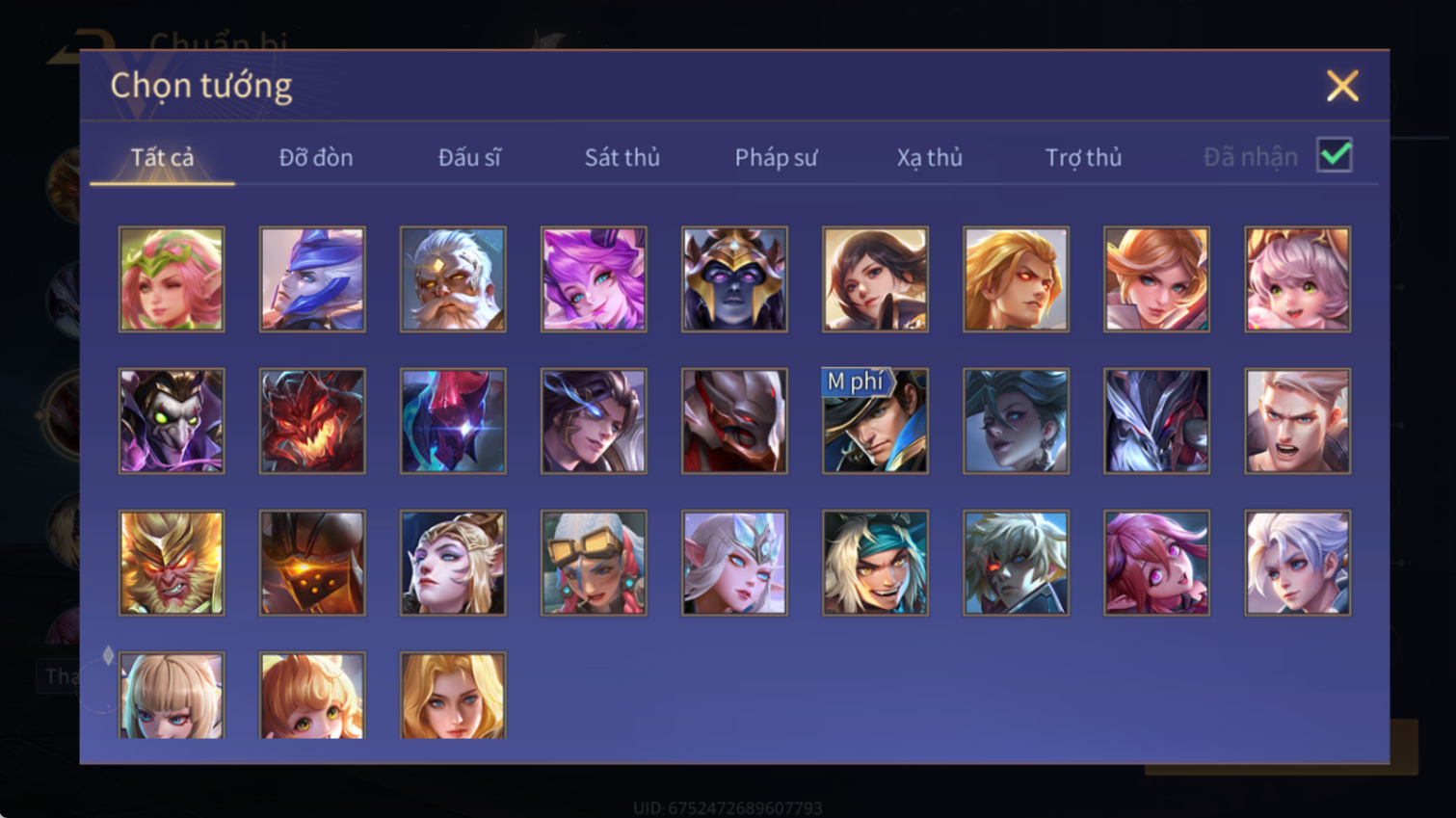Screen dimensions: 1456x818
Task: Close the Chọn tướng dialog
Action: 1342,86
